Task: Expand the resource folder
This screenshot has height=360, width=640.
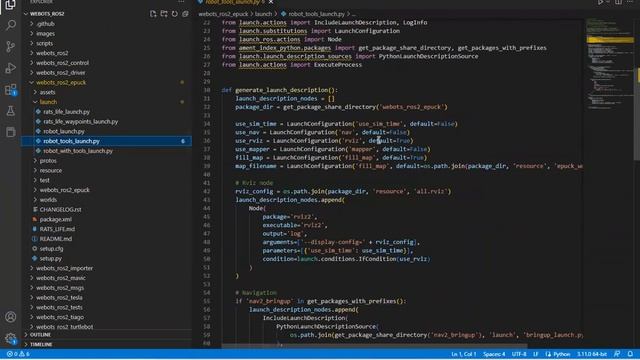Action: 51,171
